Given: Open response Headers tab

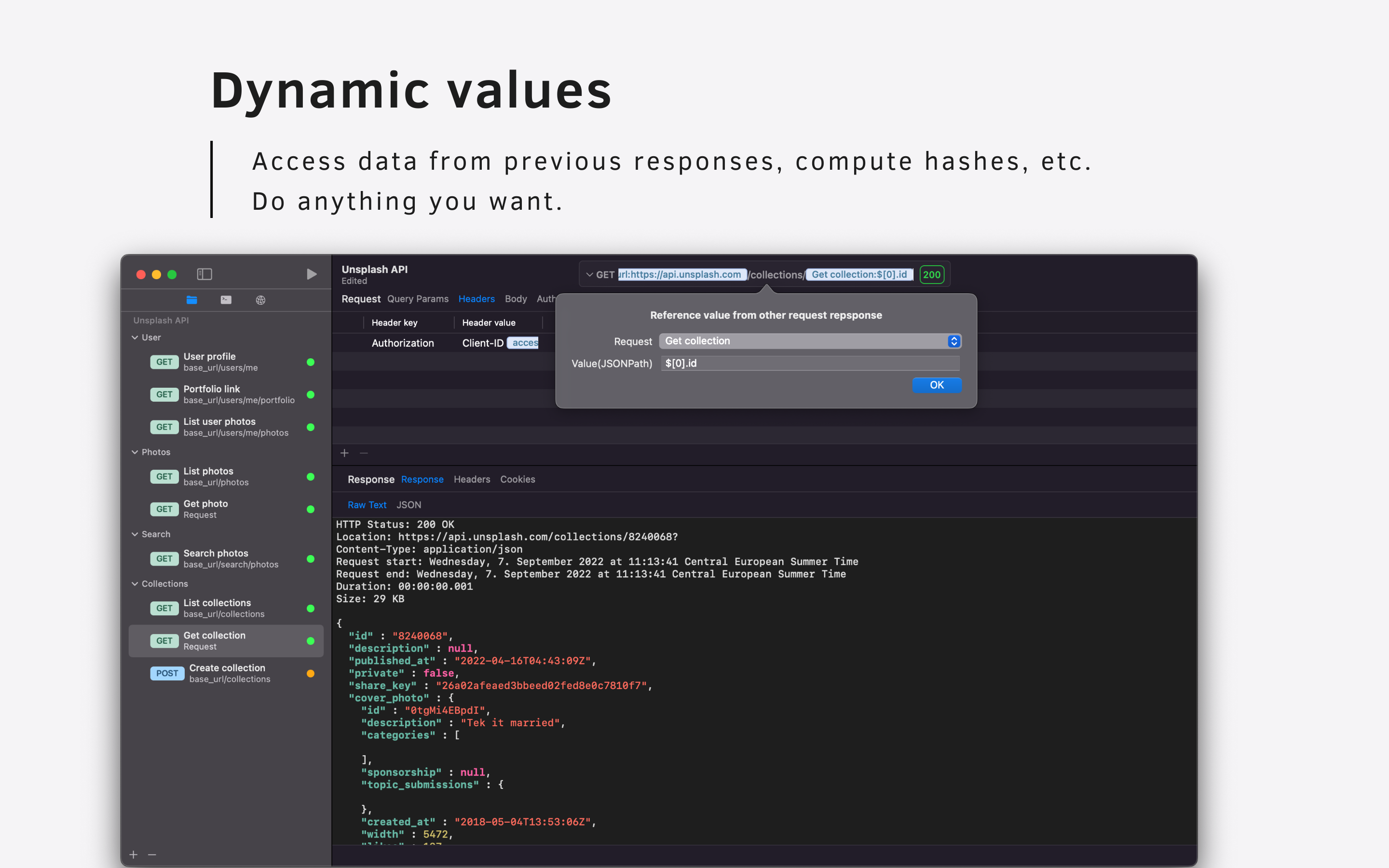Looking at the screenshot, I should (472, 479).
